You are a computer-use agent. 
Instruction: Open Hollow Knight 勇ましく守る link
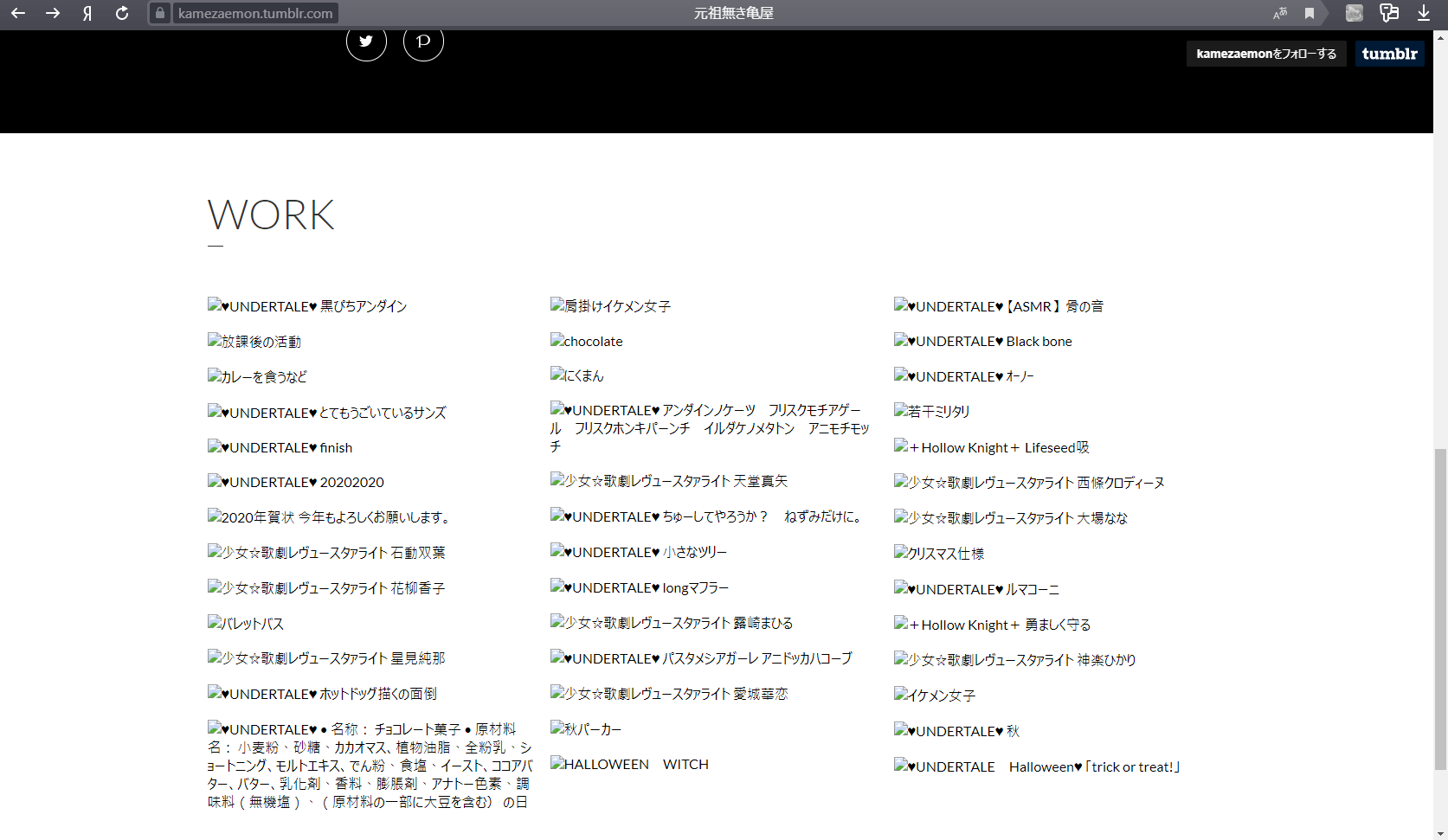pos(993,625)
